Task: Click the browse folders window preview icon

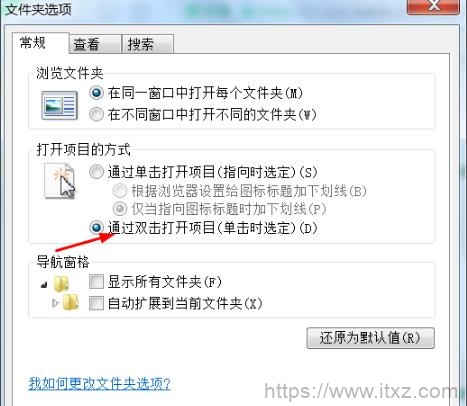Action: click(x=60, y=105)
